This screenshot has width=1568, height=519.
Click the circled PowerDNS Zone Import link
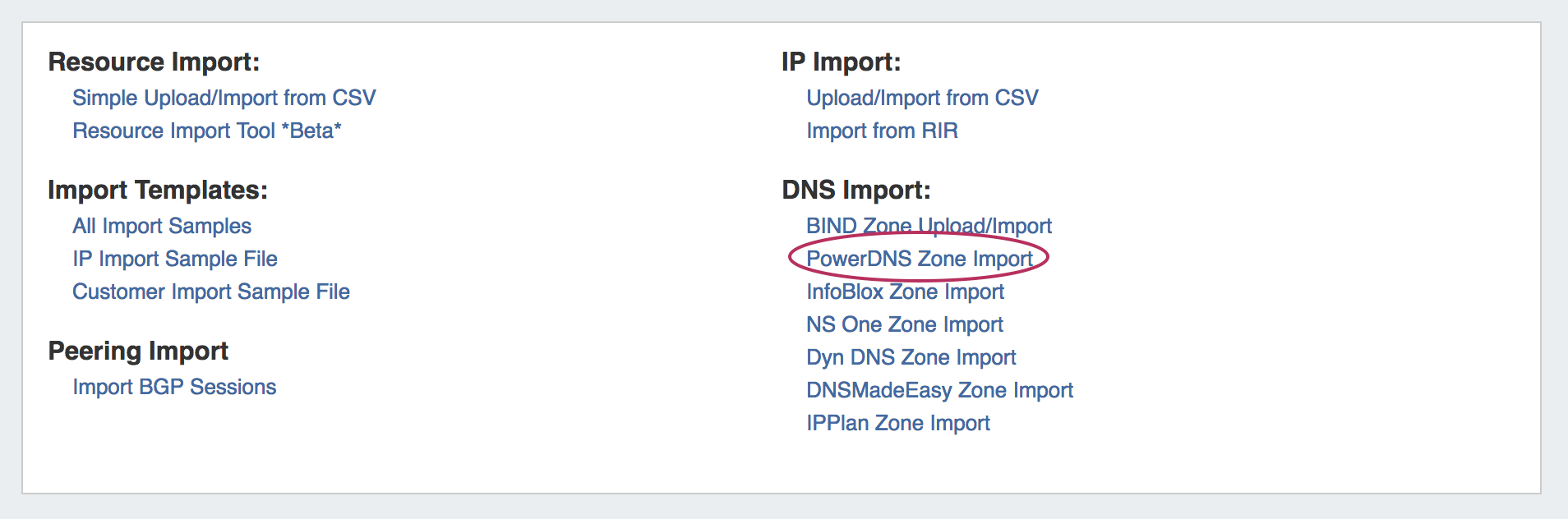[x=919, y=259]
